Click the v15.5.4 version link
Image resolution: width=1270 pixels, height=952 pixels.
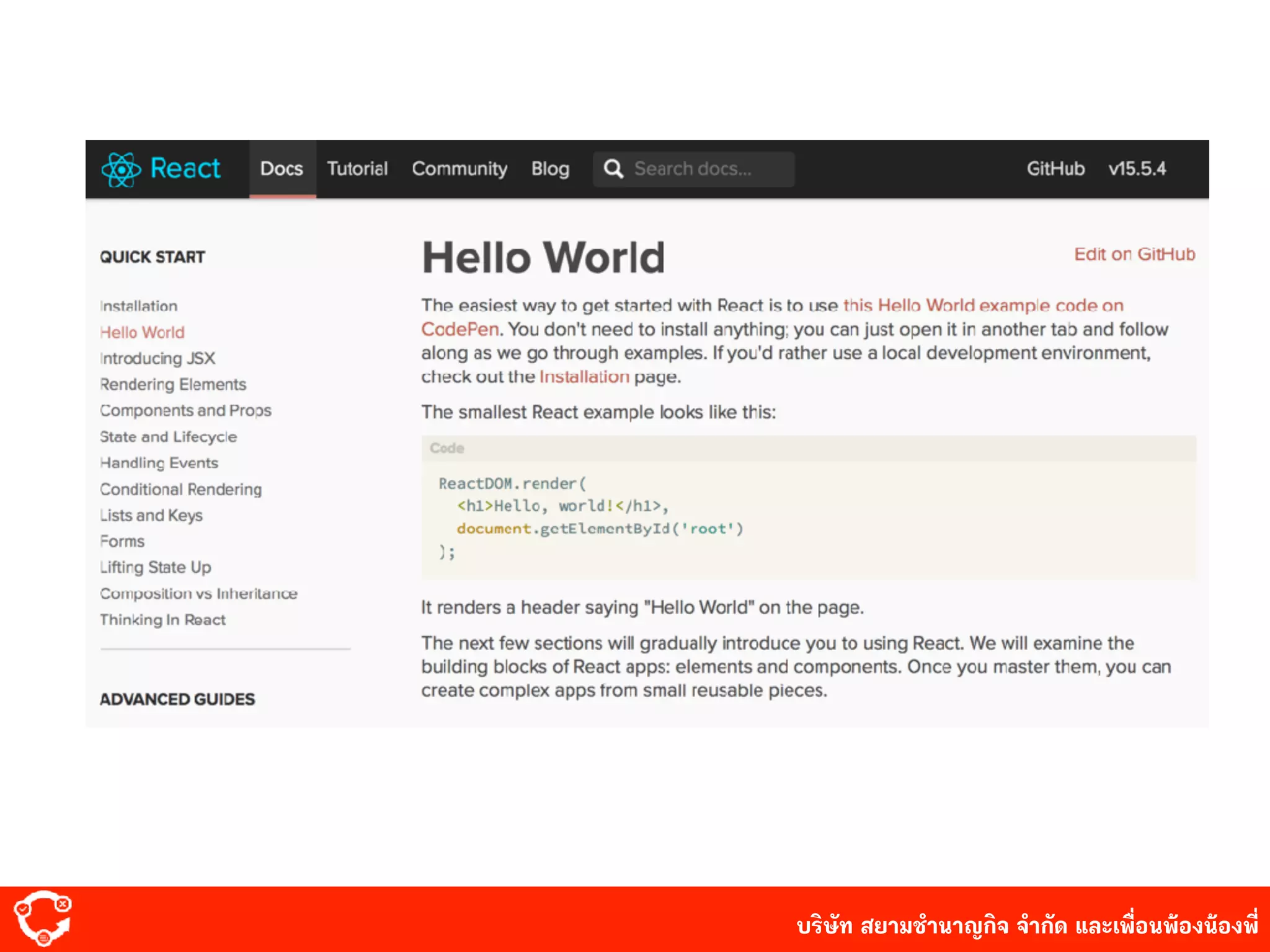[1137, 169]
